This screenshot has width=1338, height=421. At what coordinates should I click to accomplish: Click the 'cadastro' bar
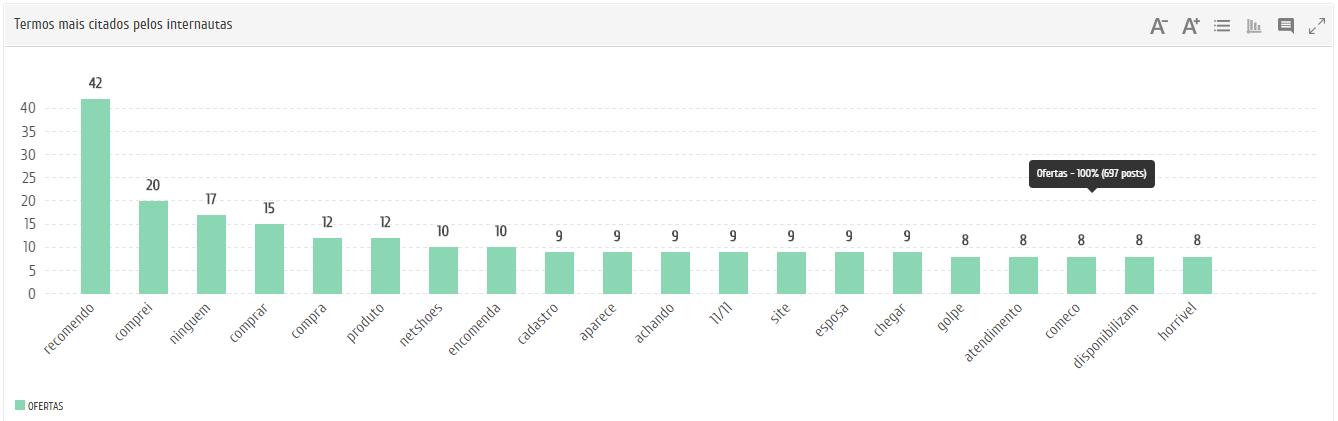pos(559,273)
